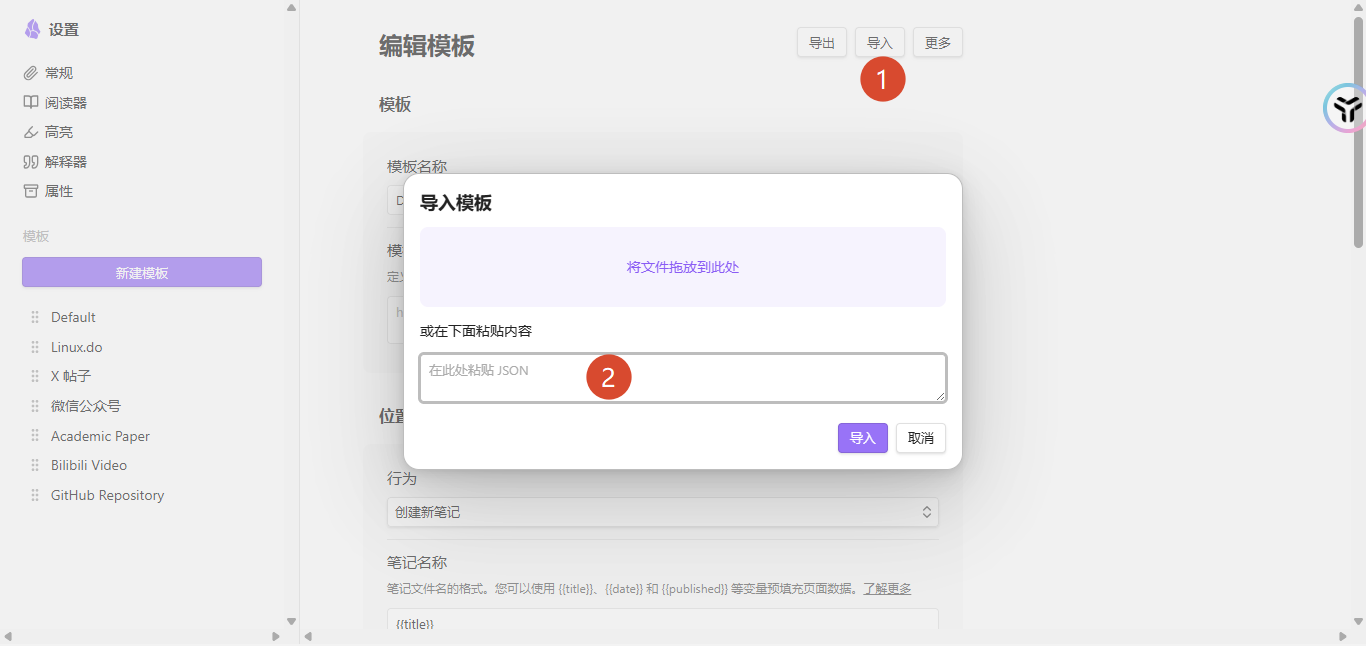This screenshot has width=1366, height=646.
Task: Cancel the import dialog with 取消
Action: 921,438
